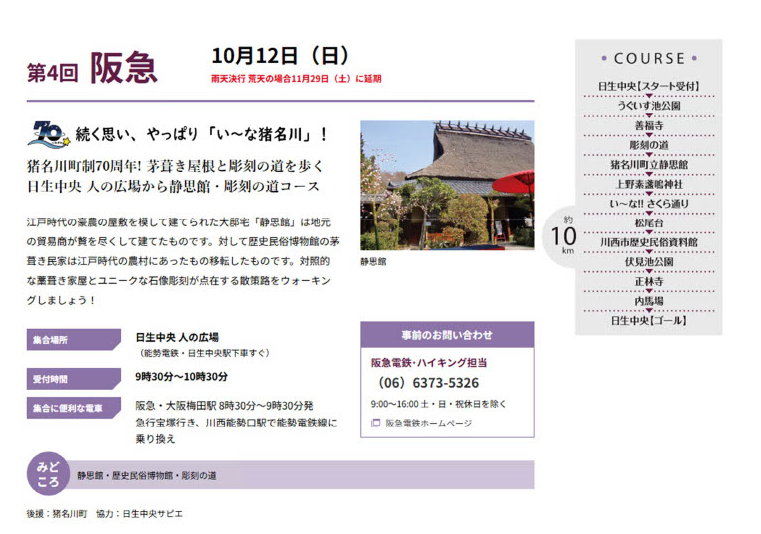This screenshot has width=761, height=534.
Task: Click the 阪急・大阪梅田駅 train time line
Action: tap(224, 406)
